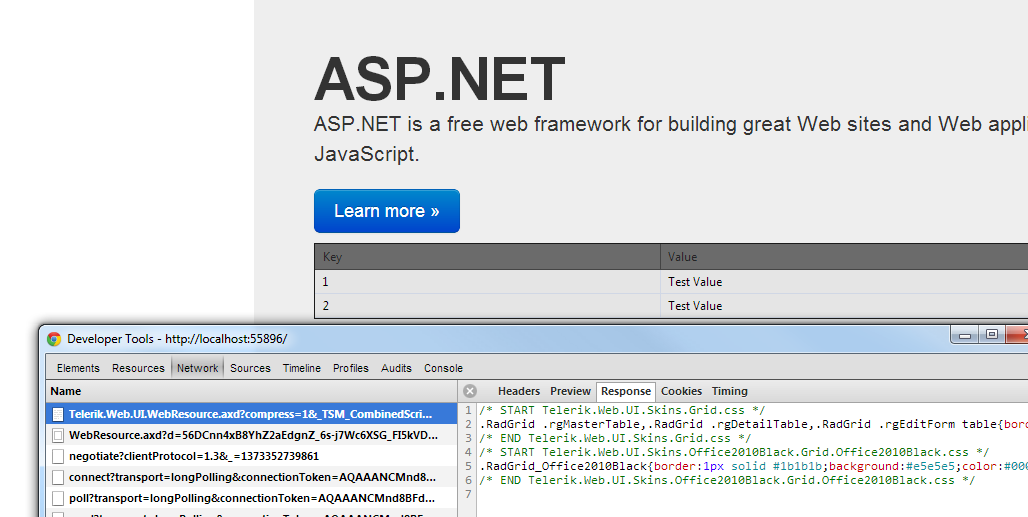Click the negotiate request file icon
This screenshot has height=517, width=1028.
[58, 456]
